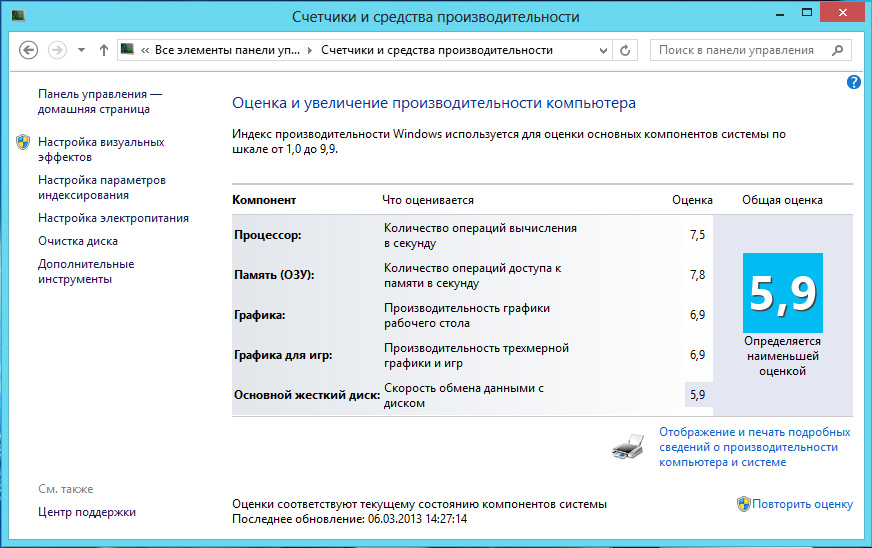
Task: Refresh the page with the refresh button
Action: click(625, 51)
